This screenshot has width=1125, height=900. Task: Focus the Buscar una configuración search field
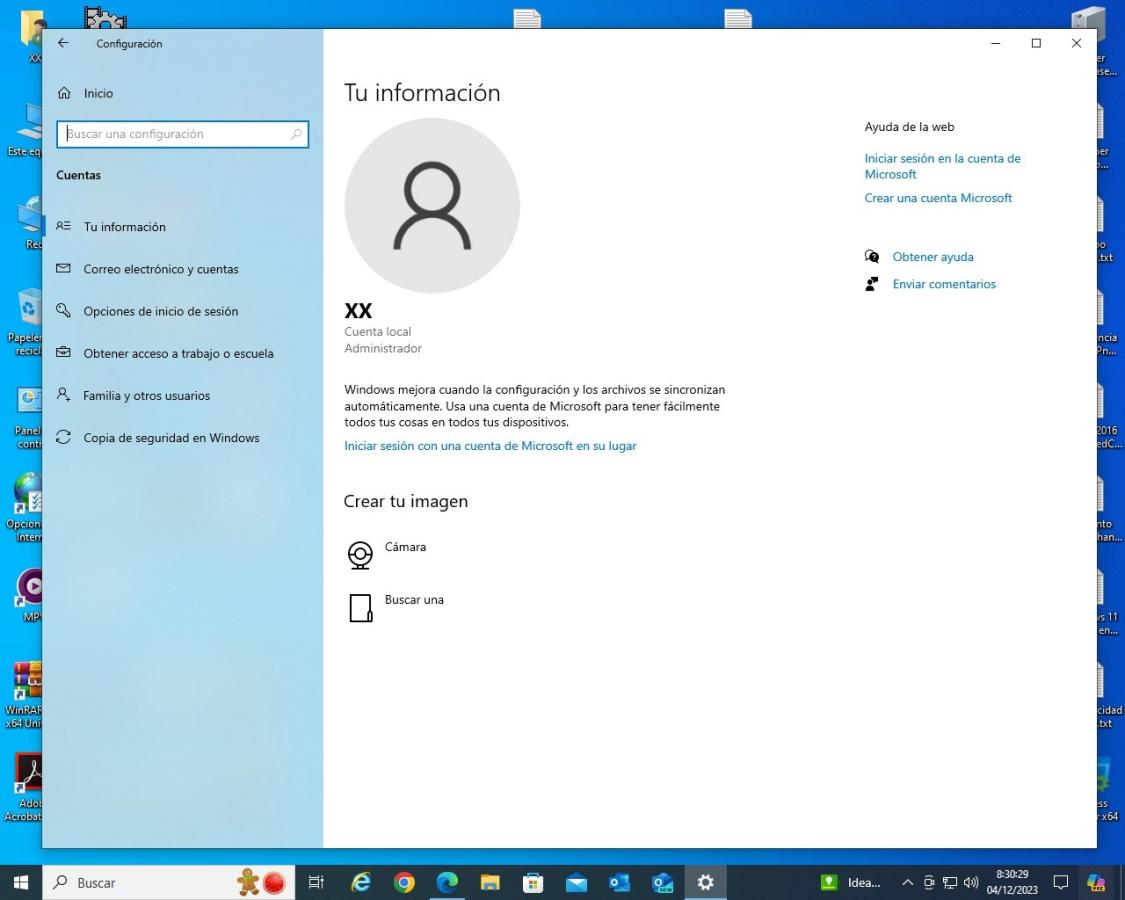tap(175, 134)
